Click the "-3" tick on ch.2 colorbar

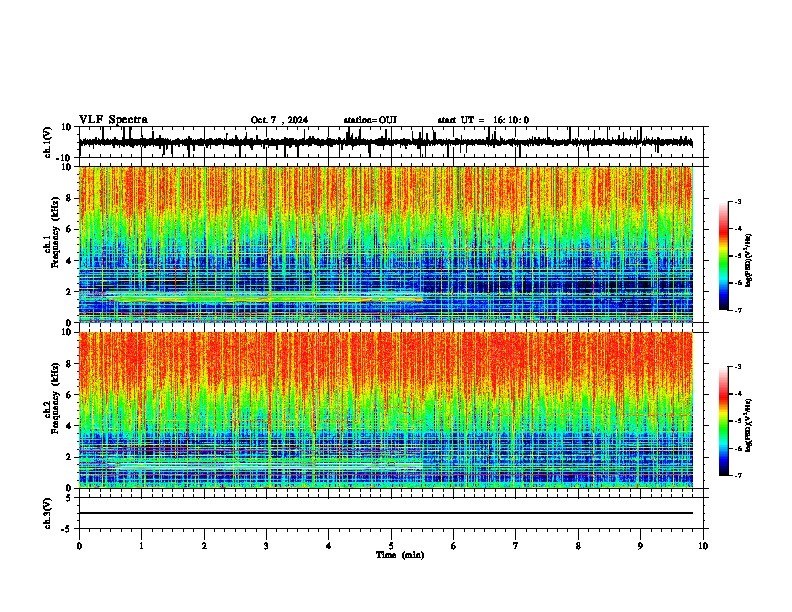737,367
